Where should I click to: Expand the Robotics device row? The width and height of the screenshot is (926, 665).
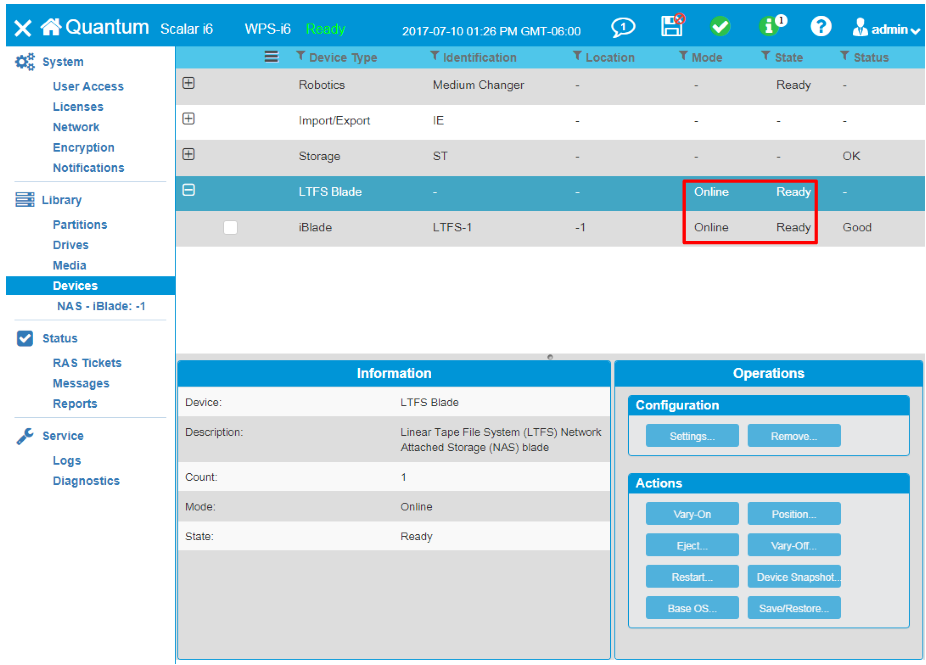188,83
